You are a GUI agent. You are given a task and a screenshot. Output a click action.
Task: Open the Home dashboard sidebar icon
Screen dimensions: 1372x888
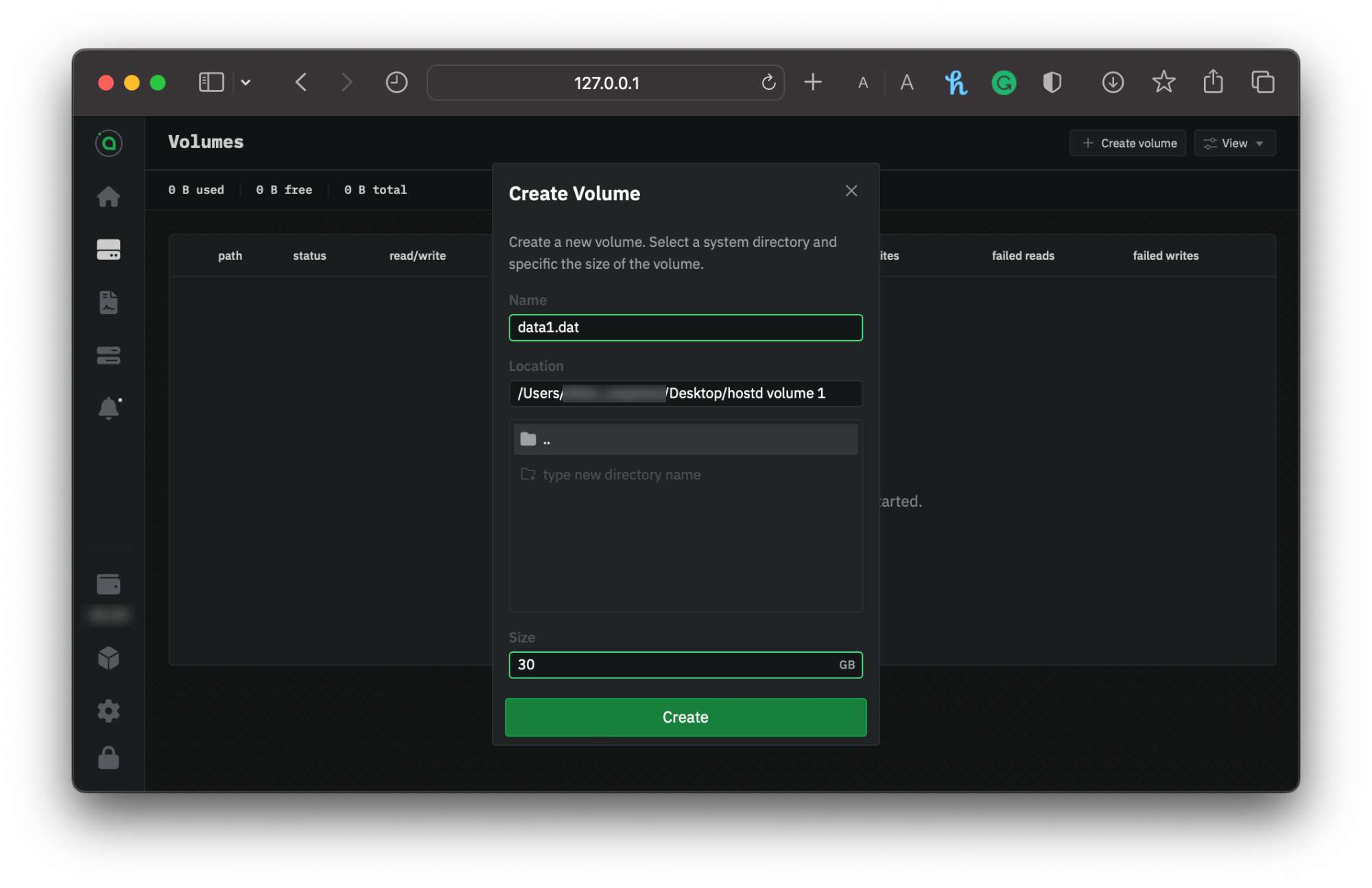pyautogui.click(x=108, y=197)
